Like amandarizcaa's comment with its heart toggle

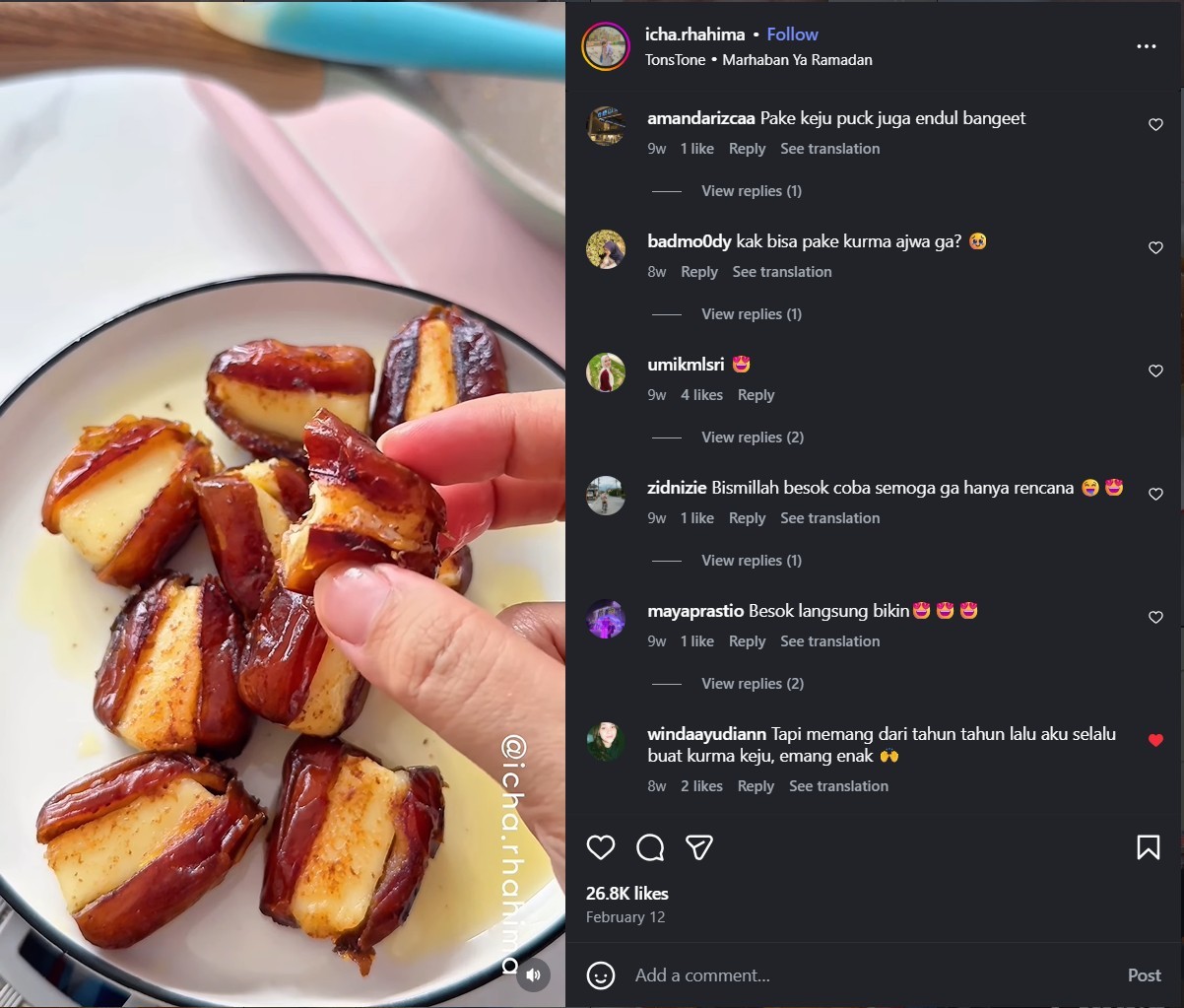(x=1155, y=124)
